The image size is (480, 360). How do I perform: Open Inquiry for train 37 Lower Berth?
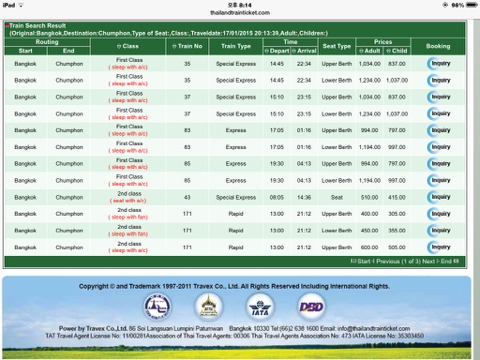(439, 114)
